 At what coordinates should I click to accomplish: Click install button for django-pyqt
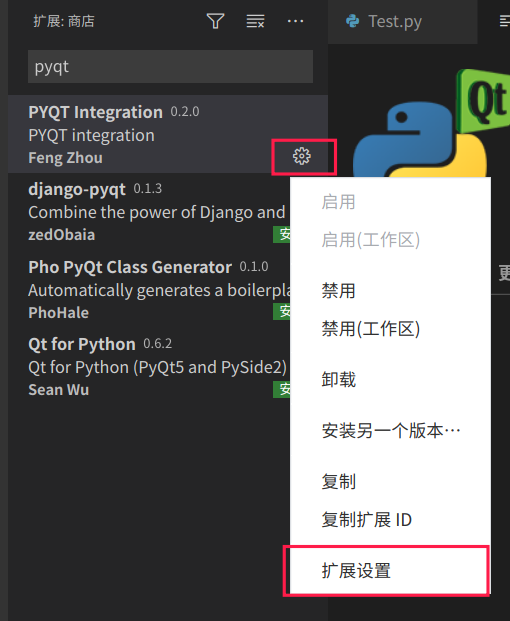coord(282,234)
